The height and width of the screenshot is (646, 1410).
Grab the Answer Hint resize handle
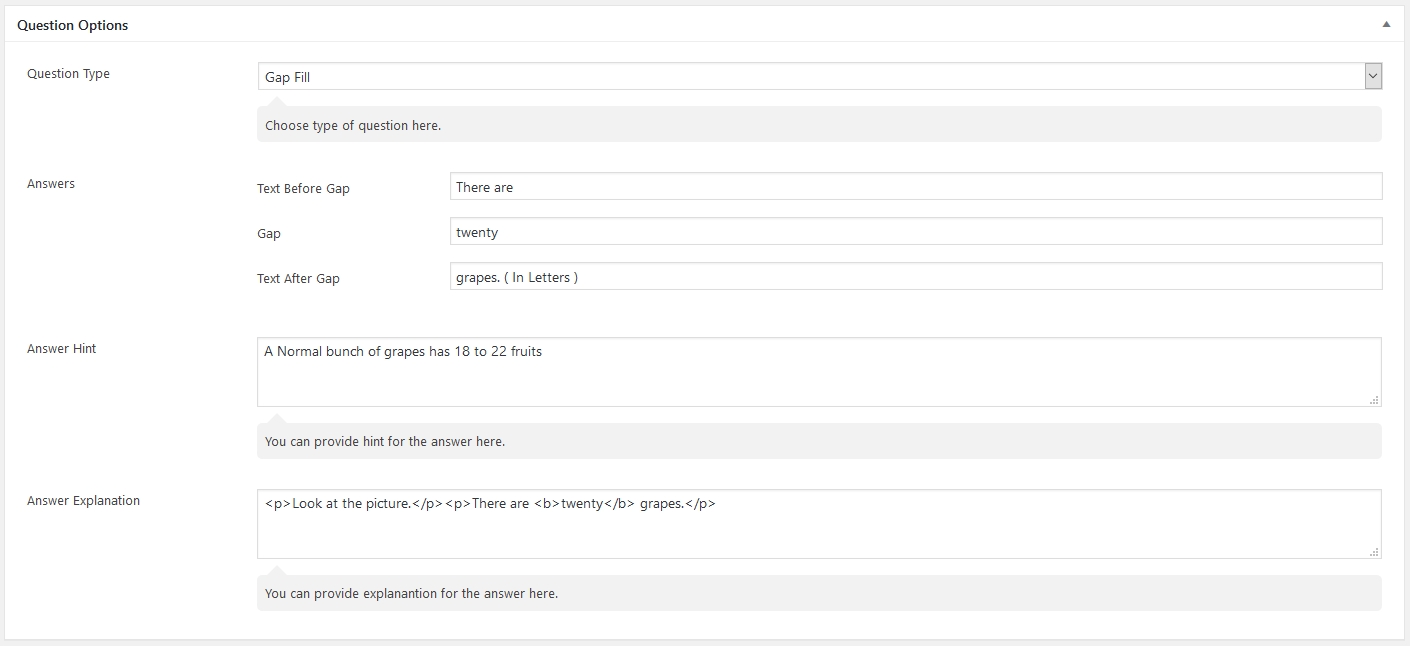(1376, 400)
